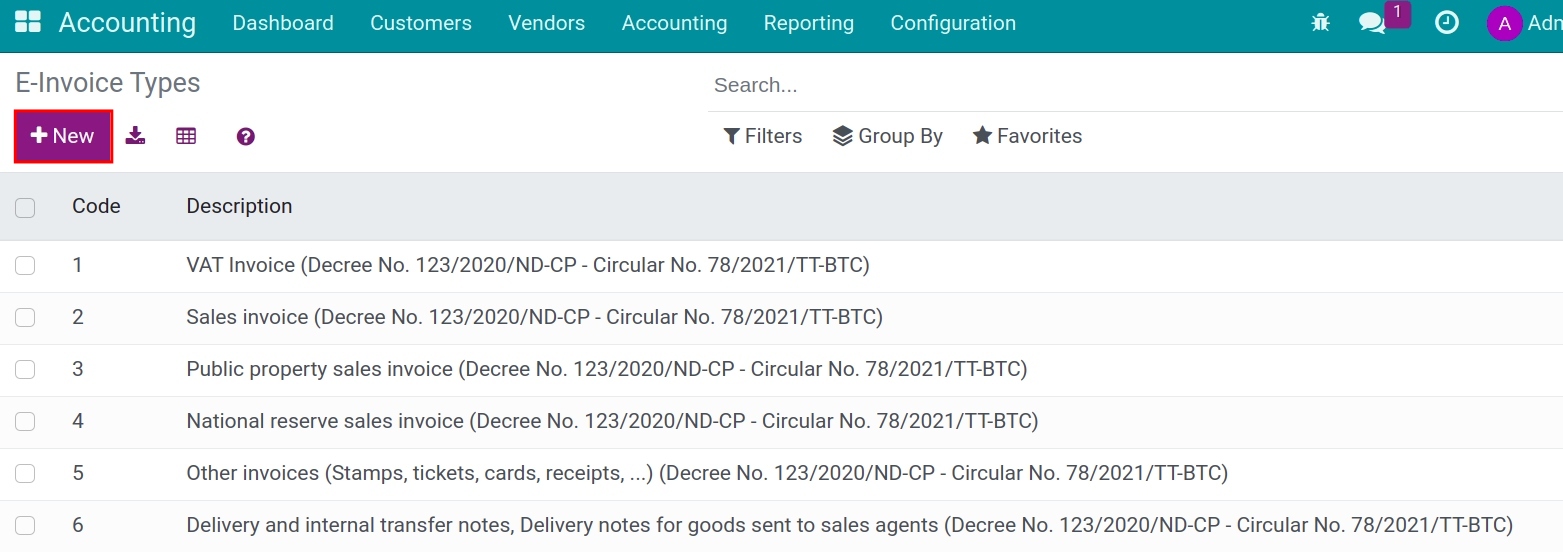Sort by the Description column header
Viewport: 1563px width, 552px height.
239,206
